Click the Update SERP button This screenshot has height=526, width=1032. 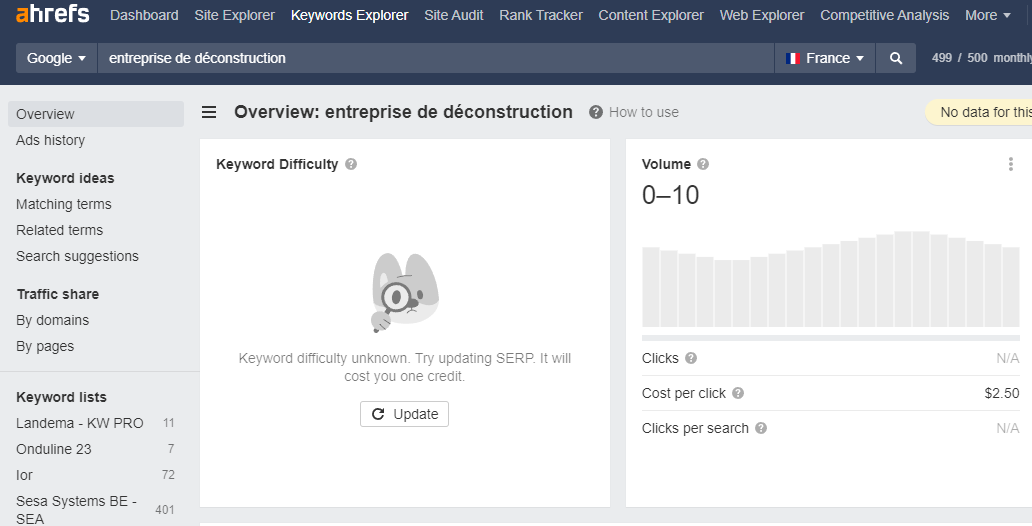(x=404, y=414)
